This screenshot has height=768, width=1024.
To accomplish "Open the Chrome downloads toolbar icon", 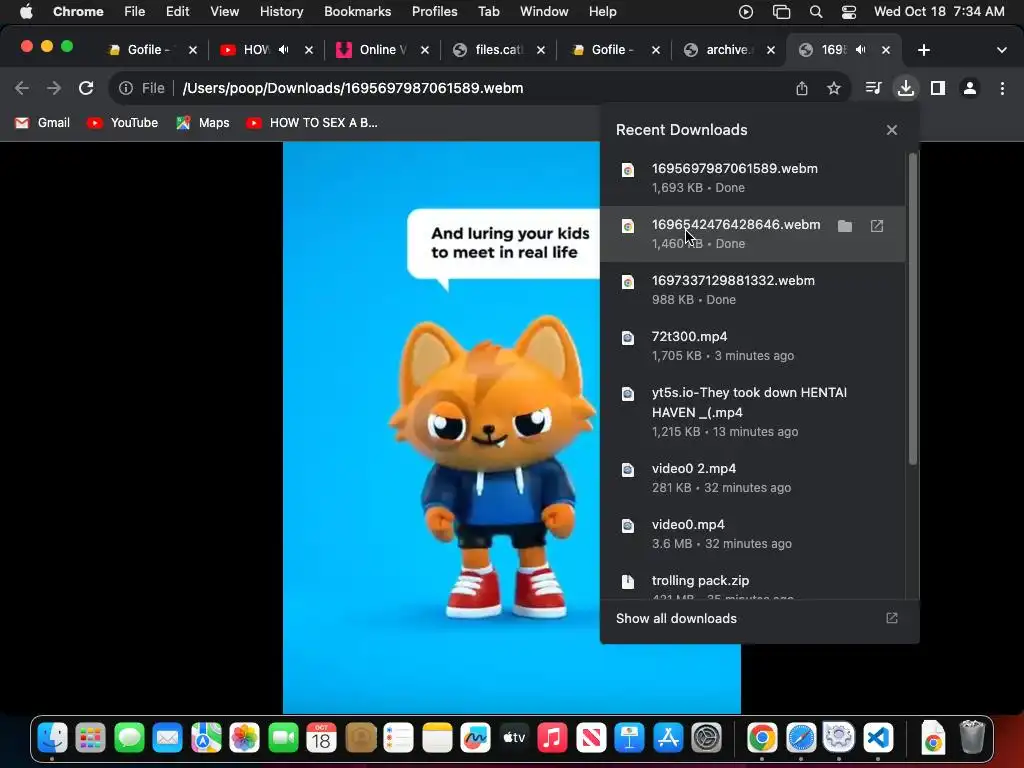I will click(x=905, y=88).
